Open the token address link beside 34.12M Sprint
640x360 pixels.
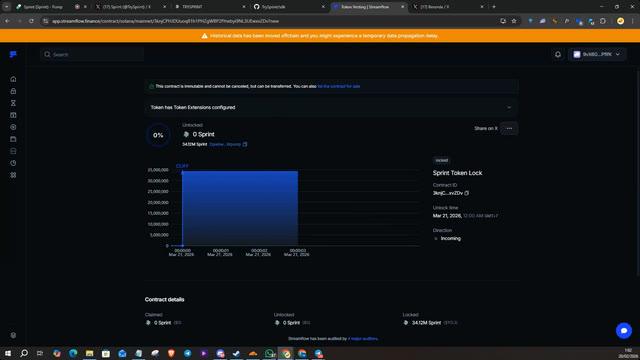pyautogui.click(x=225, y=144)
